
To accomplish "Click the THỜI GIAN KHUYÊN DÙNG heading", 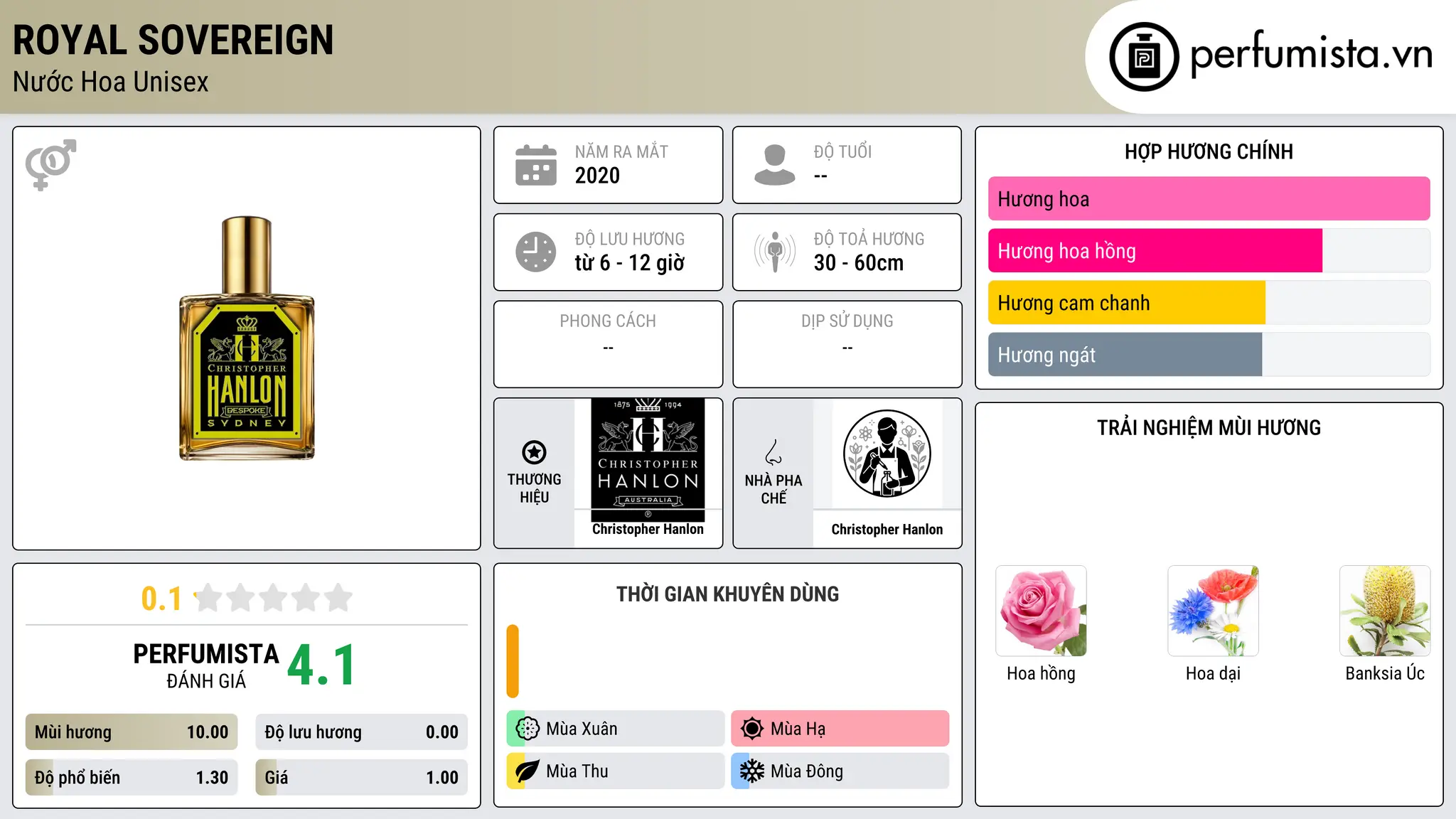I will click(x=727, y=594).
